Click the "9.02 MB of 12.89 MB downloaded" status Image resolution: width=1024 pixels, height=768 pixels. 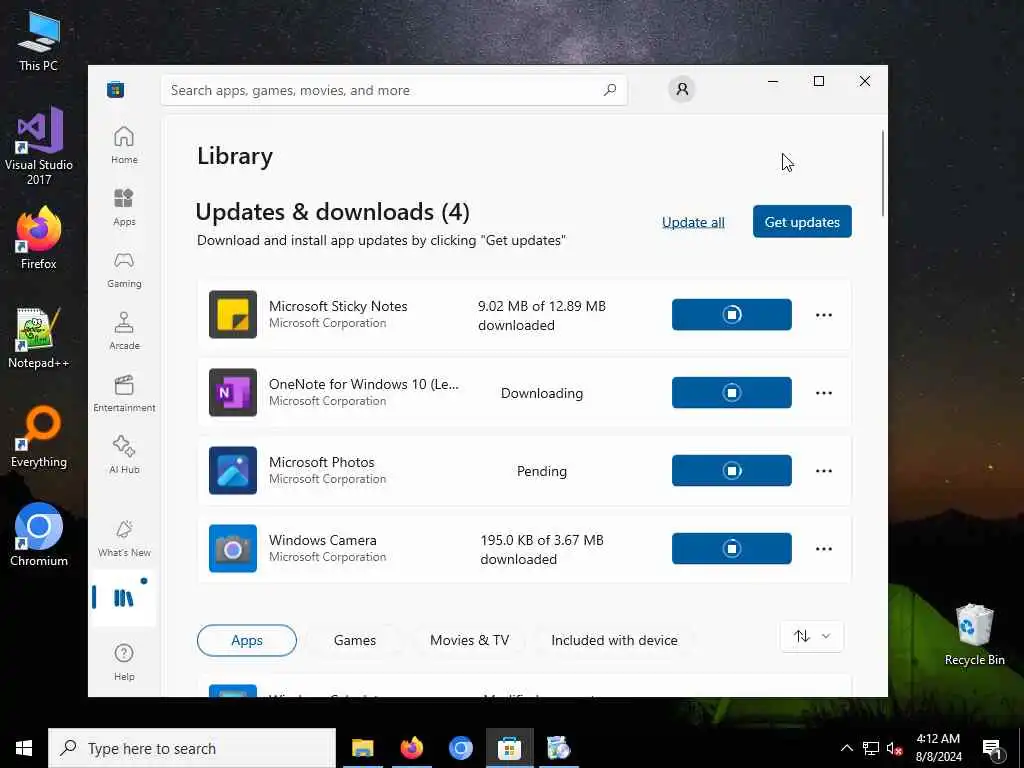point(542,315)
